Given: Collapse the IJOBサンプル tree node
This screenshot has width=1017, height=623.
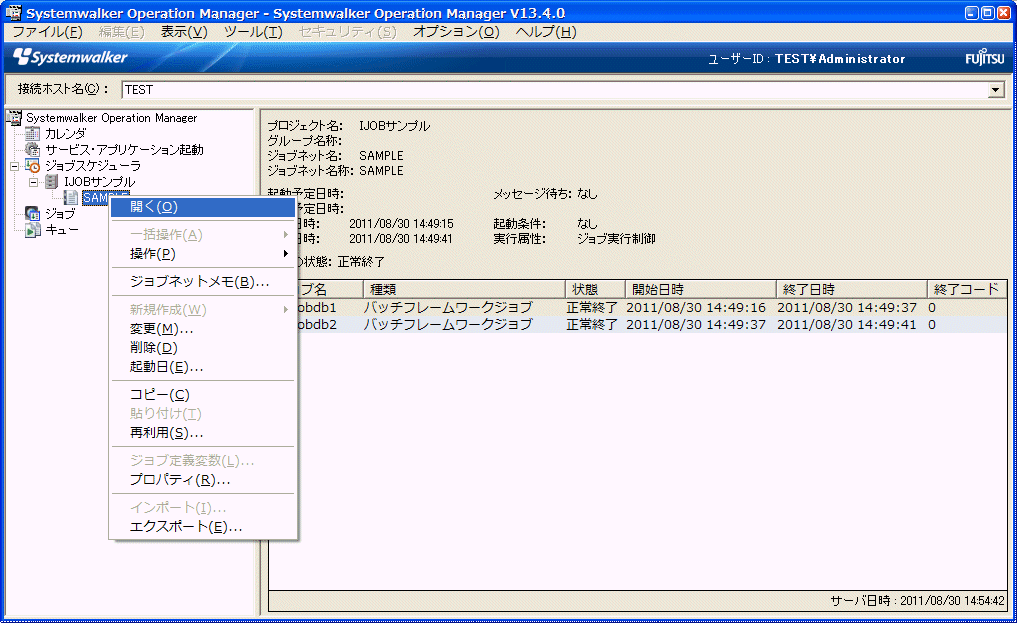Looking at the screenshot, I should (x=34, y=182).
